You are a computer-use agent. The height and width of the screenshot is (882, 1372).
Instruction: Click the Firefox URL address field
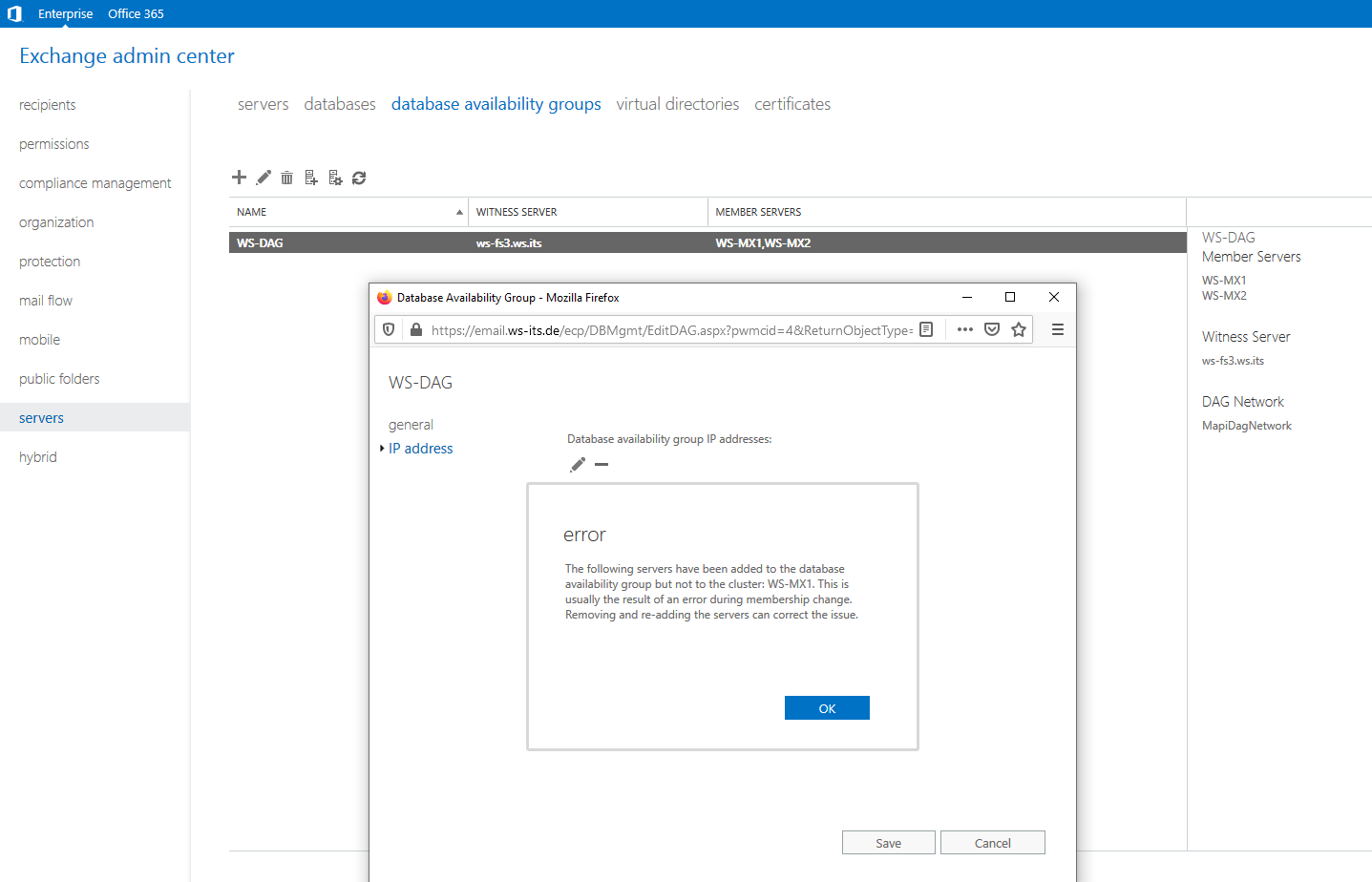click(x=671, y=330)
